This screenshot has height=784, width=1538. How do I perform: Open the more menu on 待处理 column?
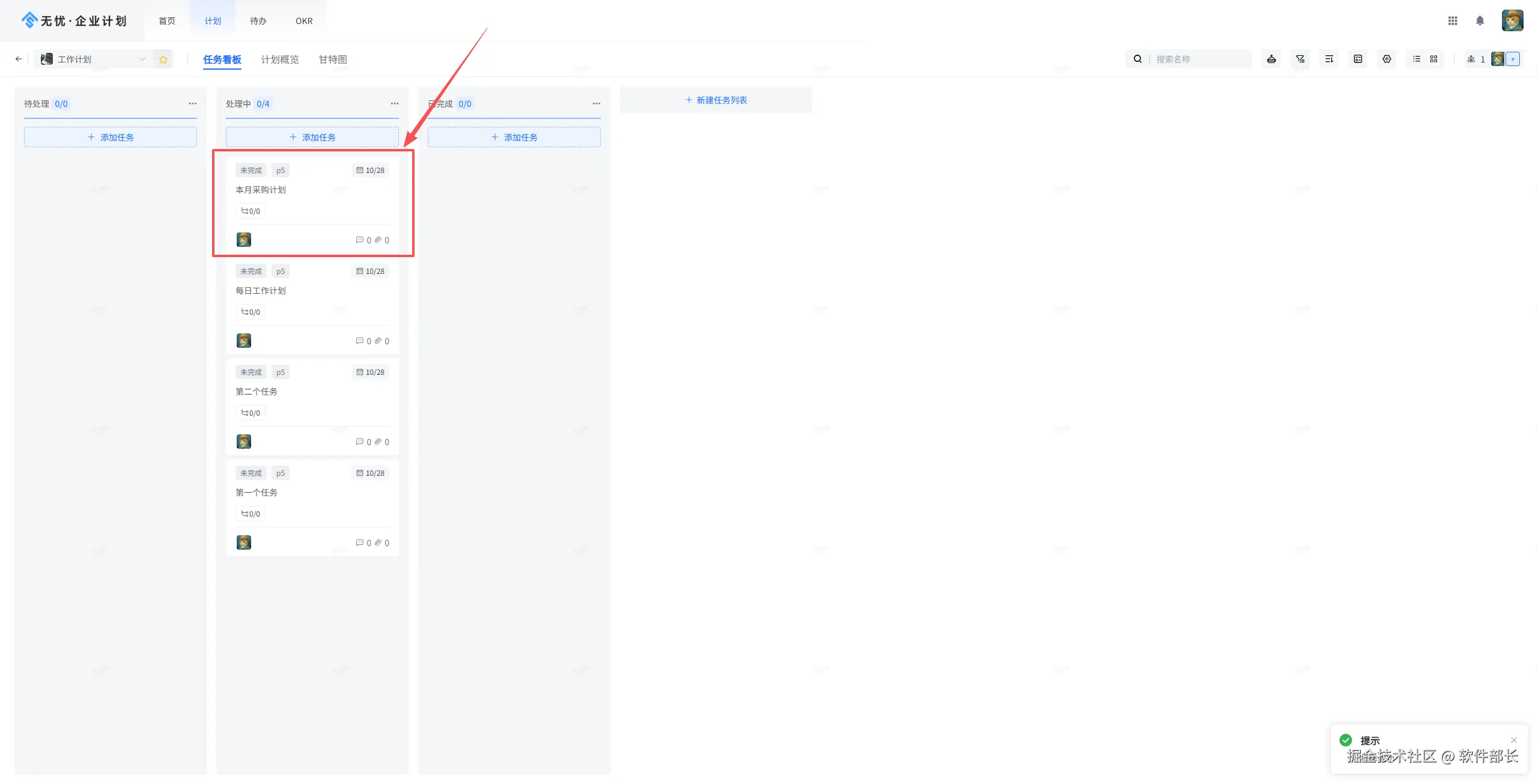192,103
